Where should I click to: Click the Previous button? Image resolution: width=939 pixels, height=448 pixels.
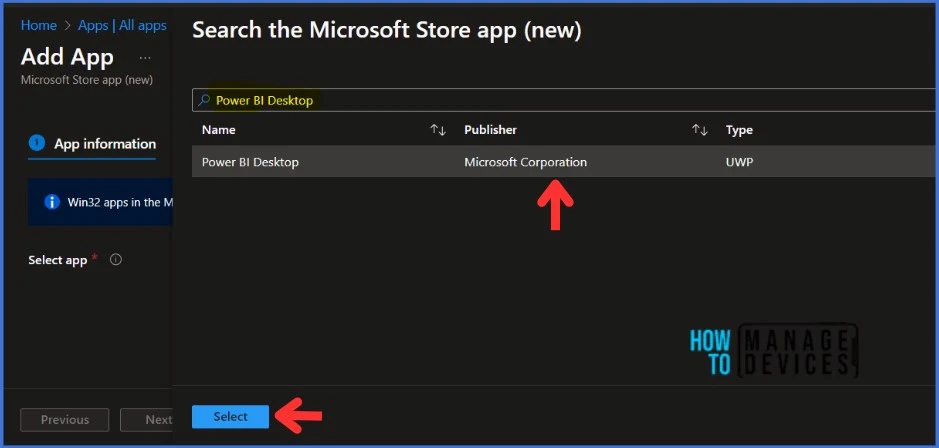pyautogui.click(x=65, y=420)
